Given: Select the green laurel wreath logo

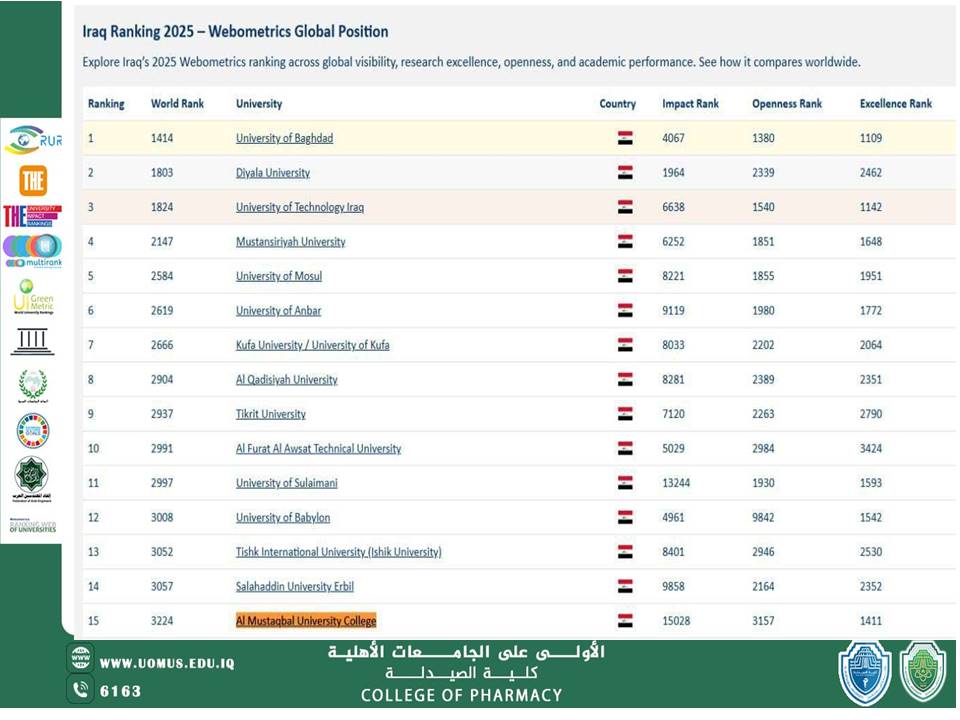Looking at the screenshot, I should (32, 386).
